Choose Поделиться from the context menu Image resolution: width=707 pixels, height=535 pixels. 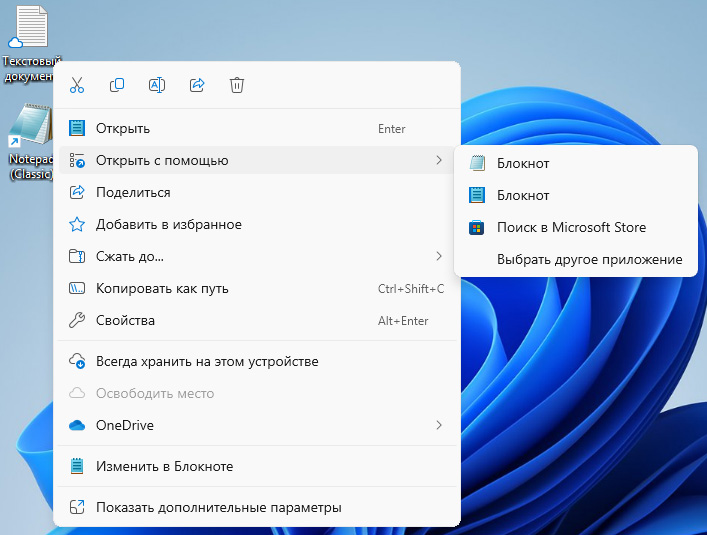tap(257, 192)
